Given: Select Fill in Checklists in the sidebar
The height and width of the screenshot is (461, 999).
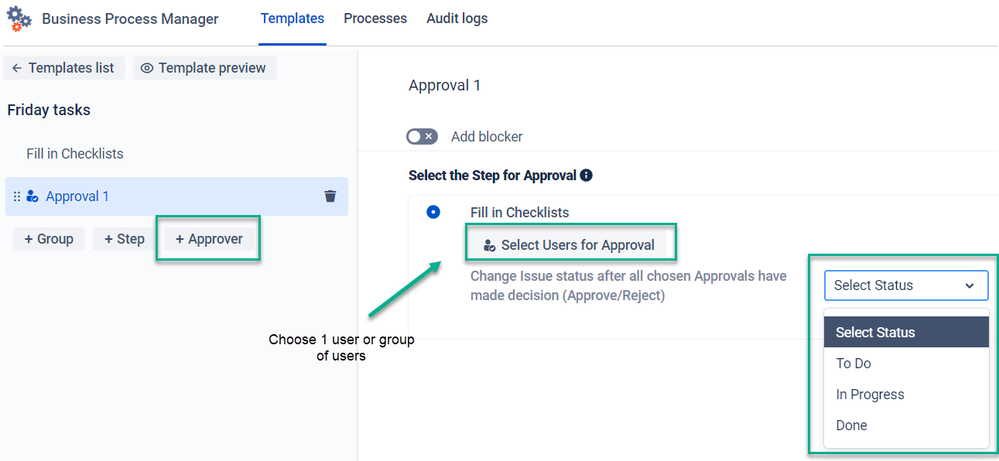Looking at the screenshot, I should click(75, 153).
